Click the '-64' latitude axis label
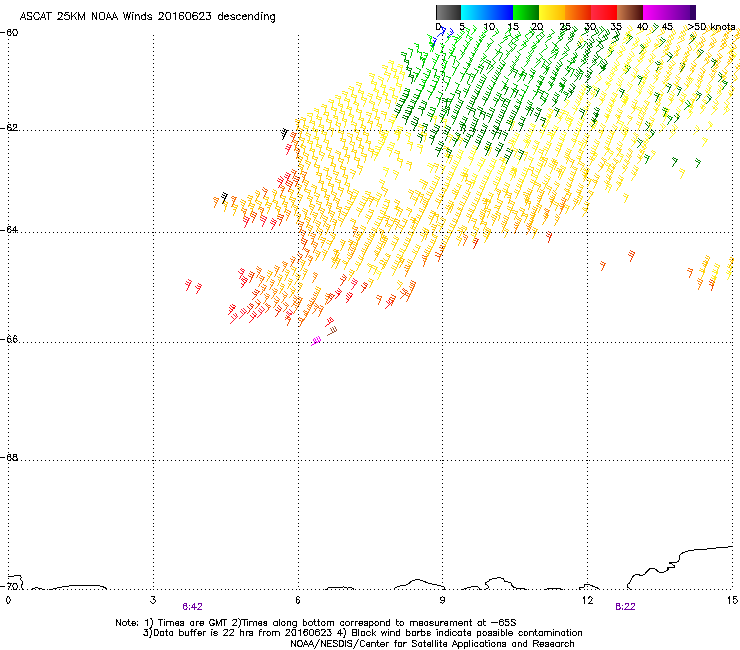Viewport: 740px width, 650px height. pyautogui.click(x=9, y=230)
